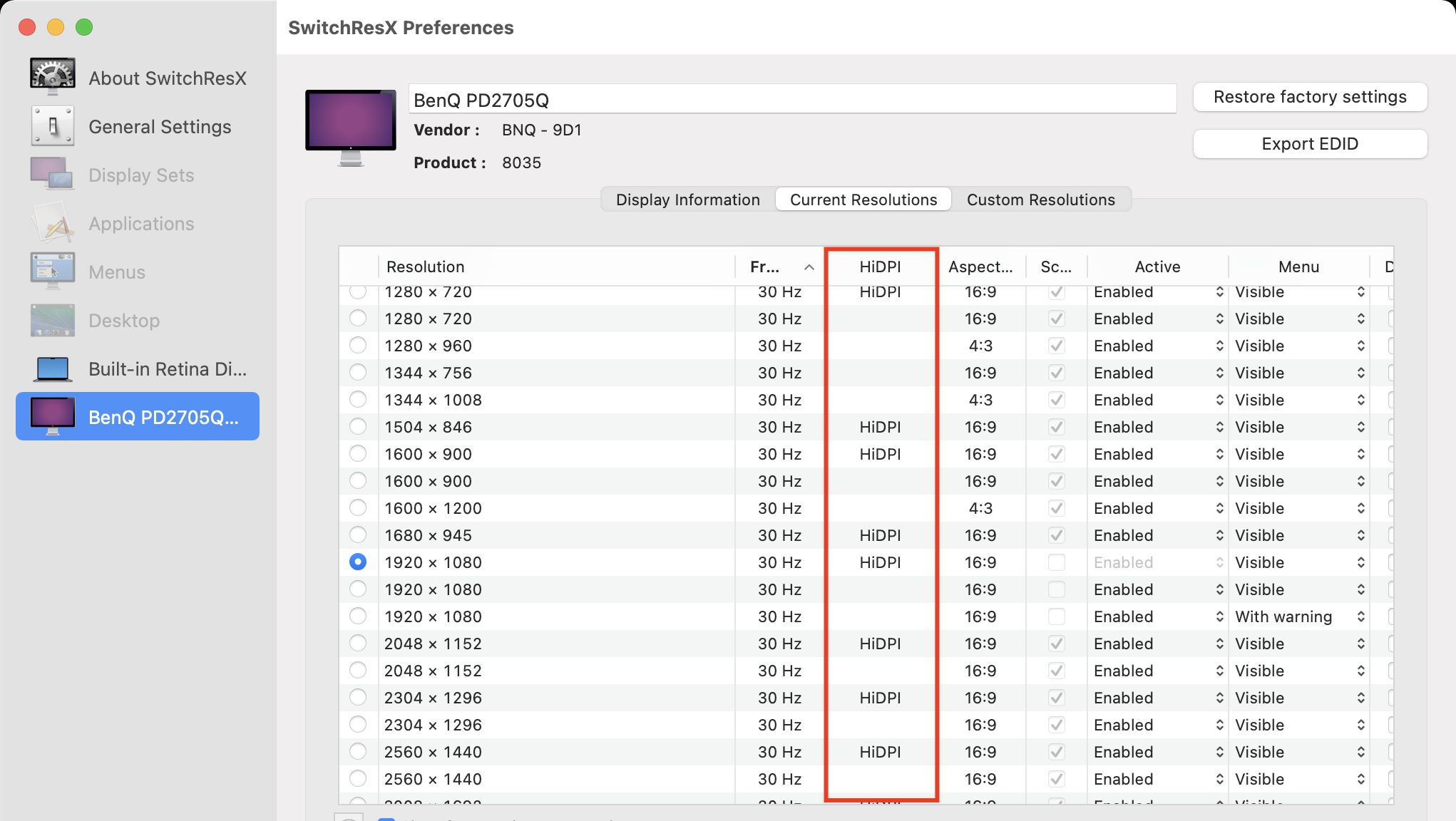Open General Settings from the sidebar
The width and height of the screenshot is (1456, 821).
[160, 126]
